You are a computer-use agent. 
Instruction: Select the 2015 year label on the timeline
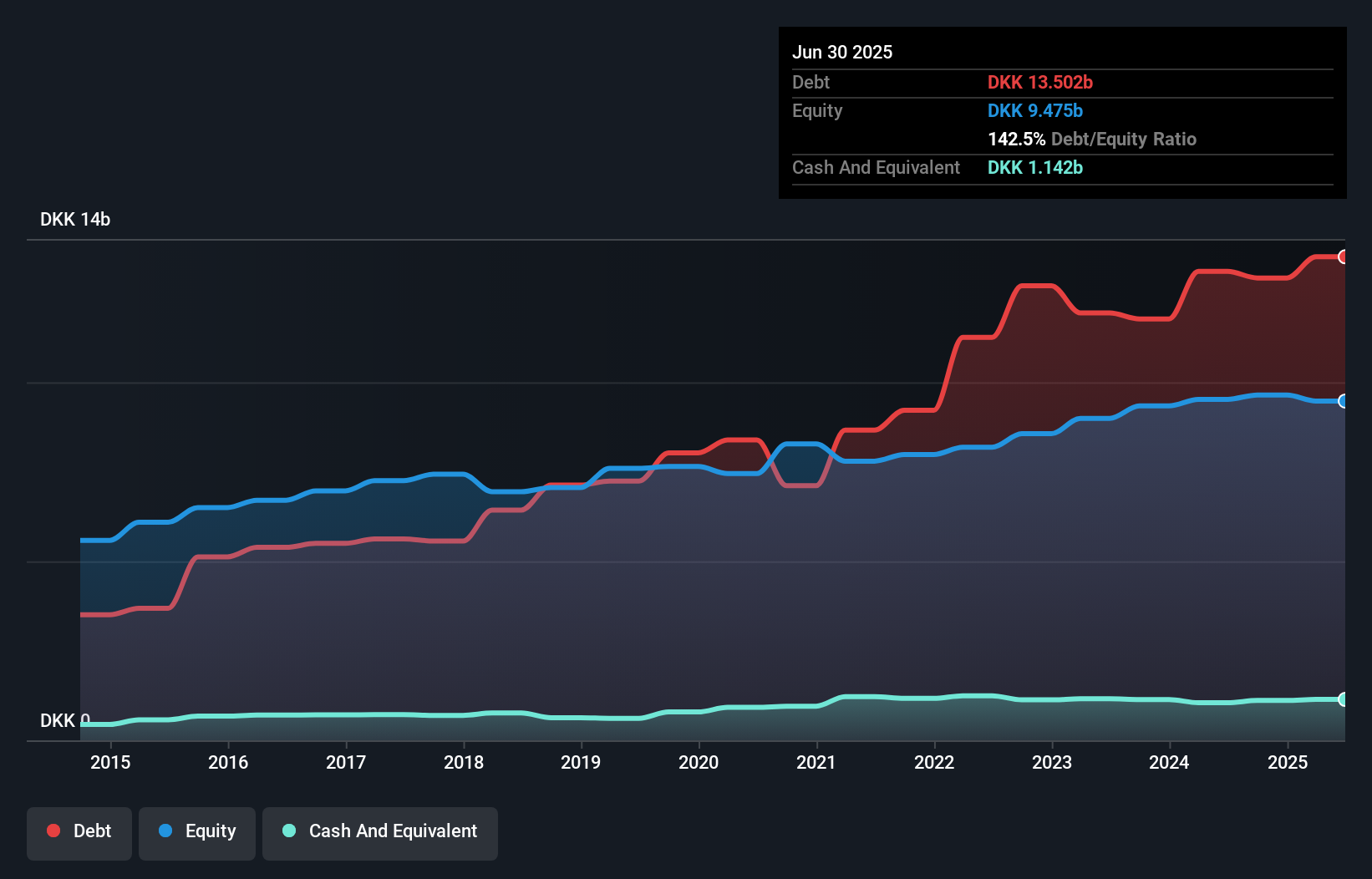point(110,762)
